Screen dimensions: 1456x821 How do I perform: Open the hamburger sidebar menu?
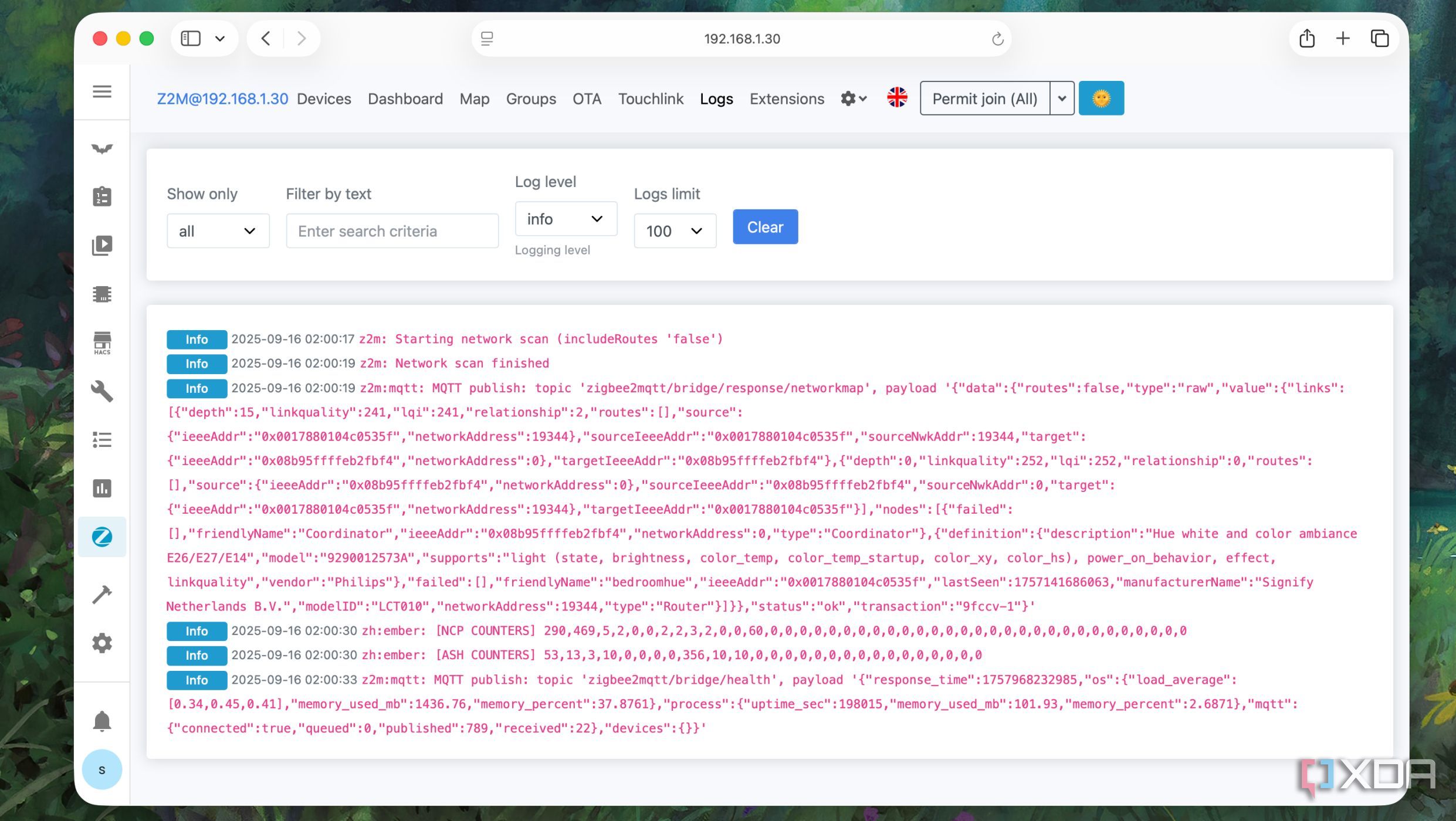[102, 91]
